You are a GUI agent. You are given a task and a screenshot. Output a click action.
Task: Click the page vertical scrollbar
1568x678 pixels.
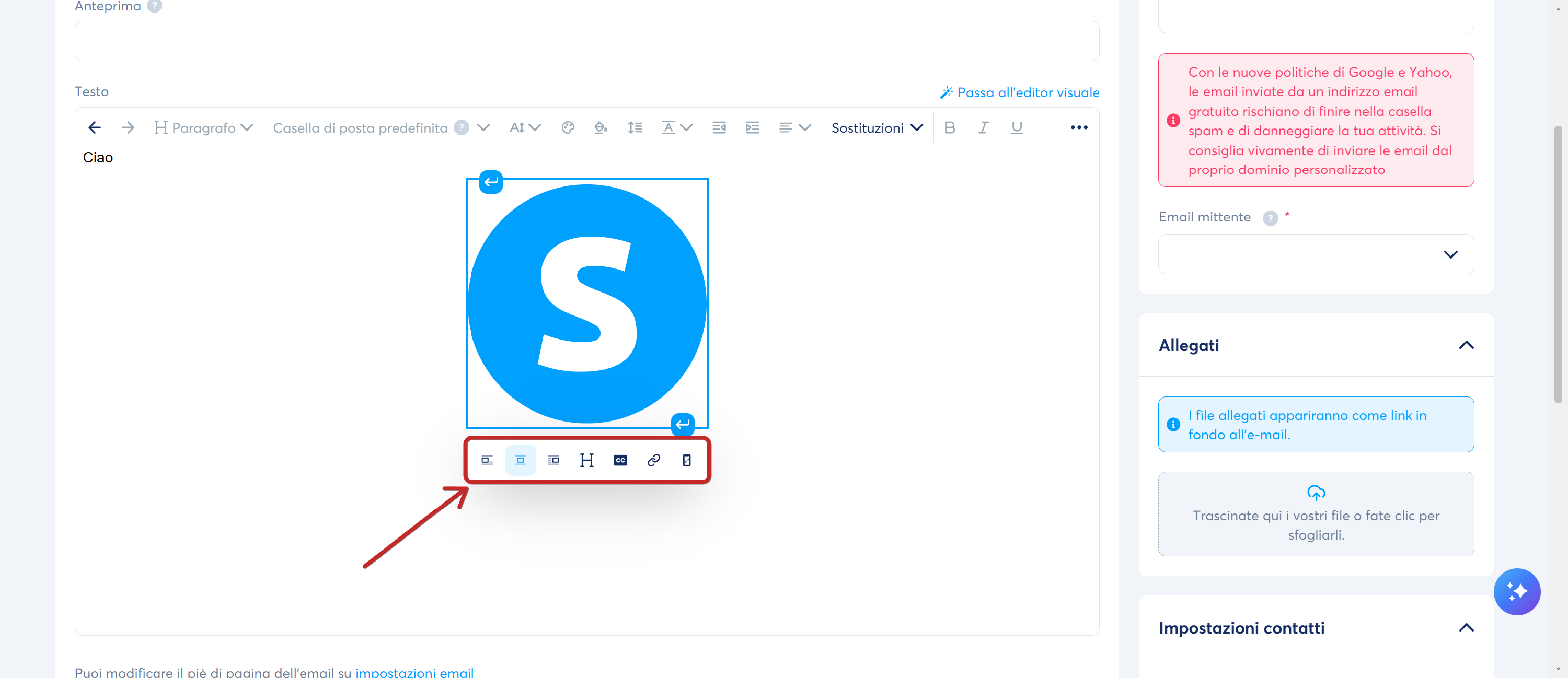pos(1558,264)
